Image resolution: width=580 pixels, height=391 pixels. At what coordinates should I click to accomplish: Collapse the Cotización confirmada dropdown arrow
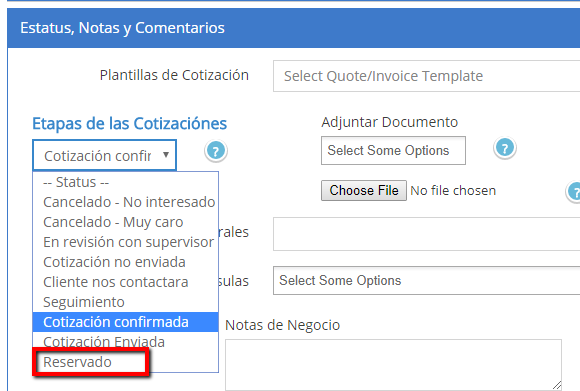(x=166, y=155)
